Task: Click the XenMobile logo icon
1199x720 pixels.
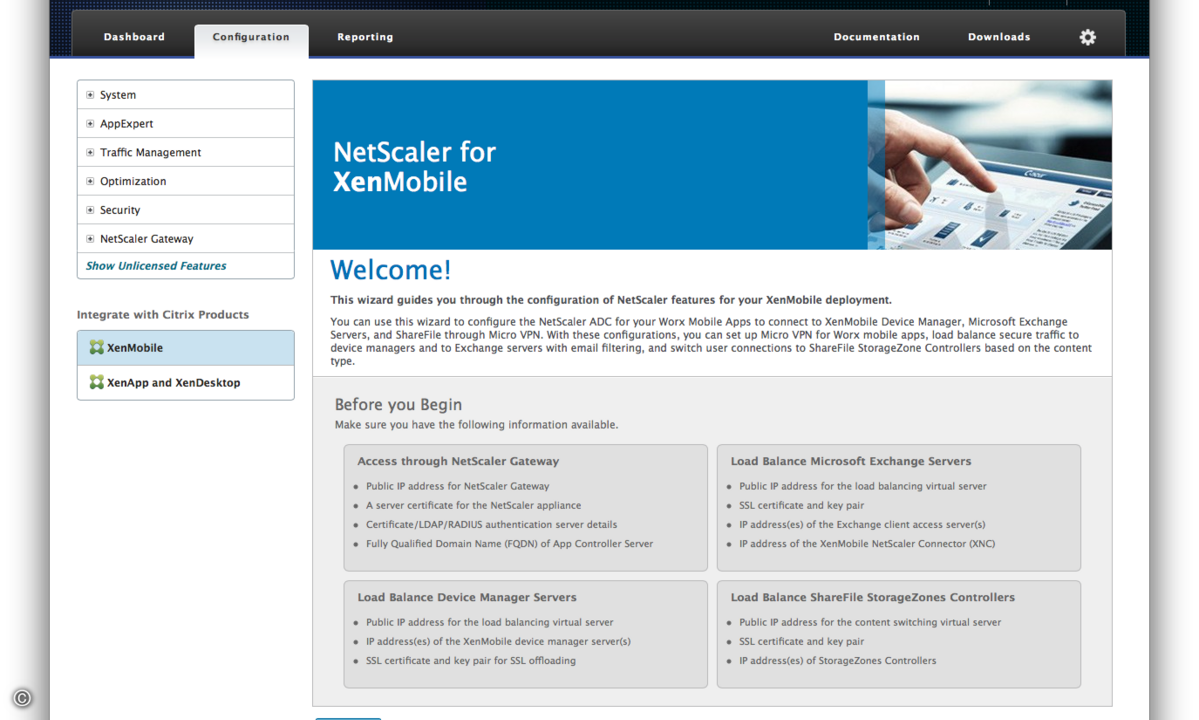Action: pos(96,347)
